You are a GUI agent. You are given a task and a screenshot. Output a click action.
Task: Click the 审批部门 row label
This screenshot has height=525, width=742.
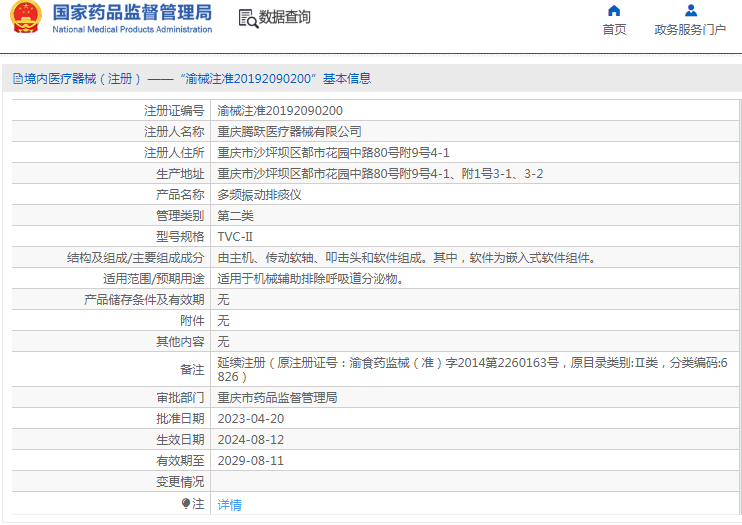pos(180,398)
